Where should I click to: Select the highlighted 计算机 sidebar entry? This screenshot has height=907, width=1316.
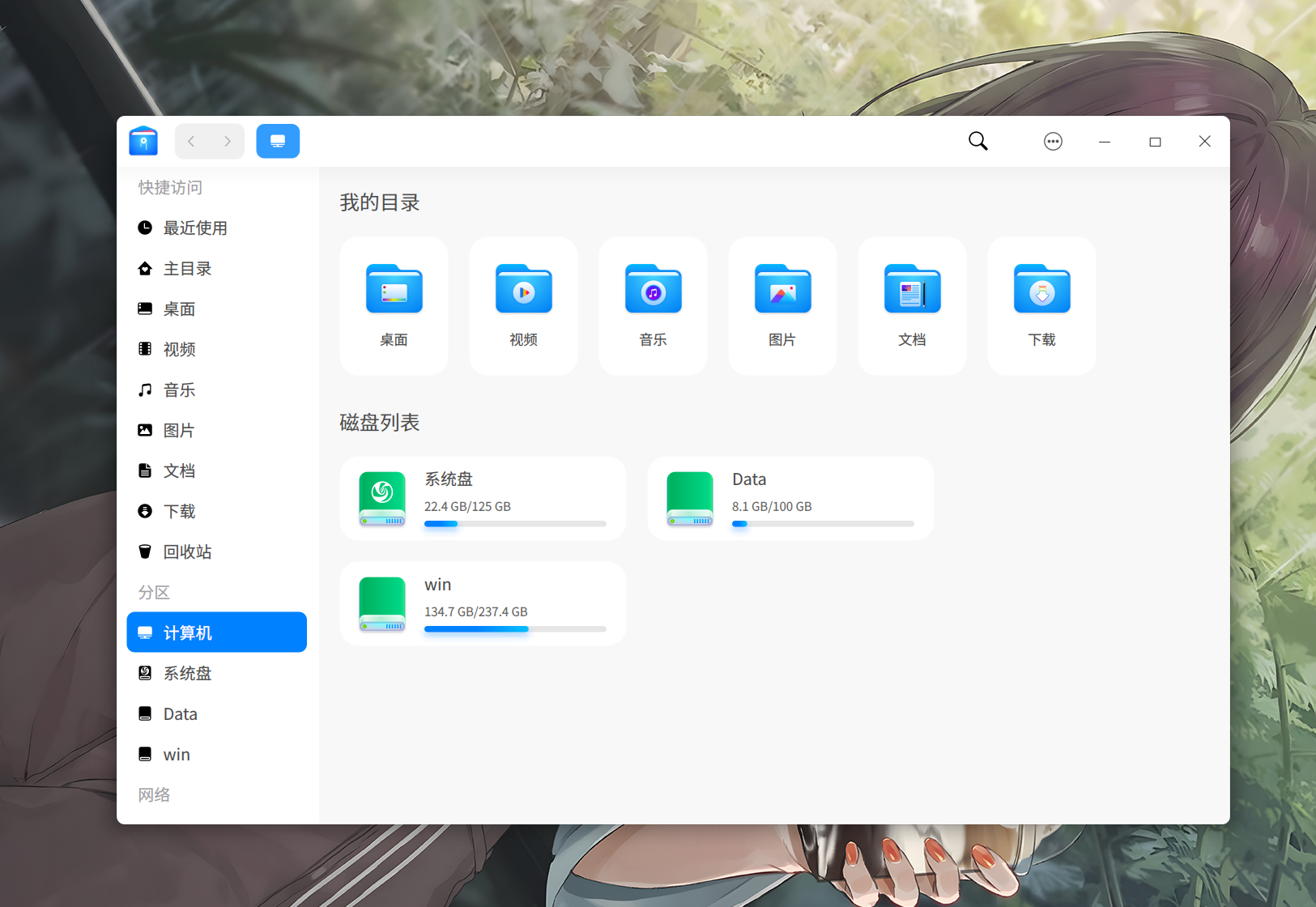tap(217, 632)
